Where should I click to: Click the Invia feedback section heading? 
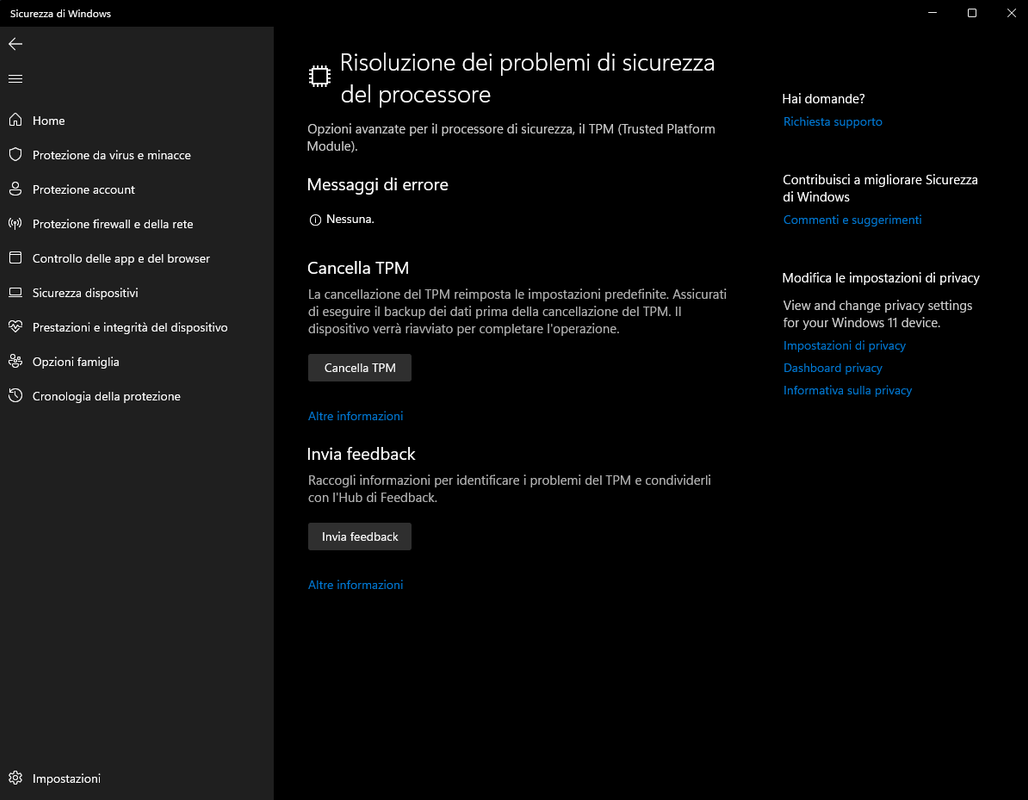361,454
